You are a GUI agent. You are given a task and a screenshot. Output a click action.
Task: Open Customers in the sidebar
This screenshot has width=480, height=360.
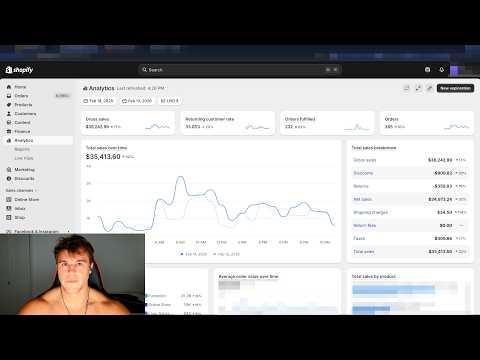point(25,114)
